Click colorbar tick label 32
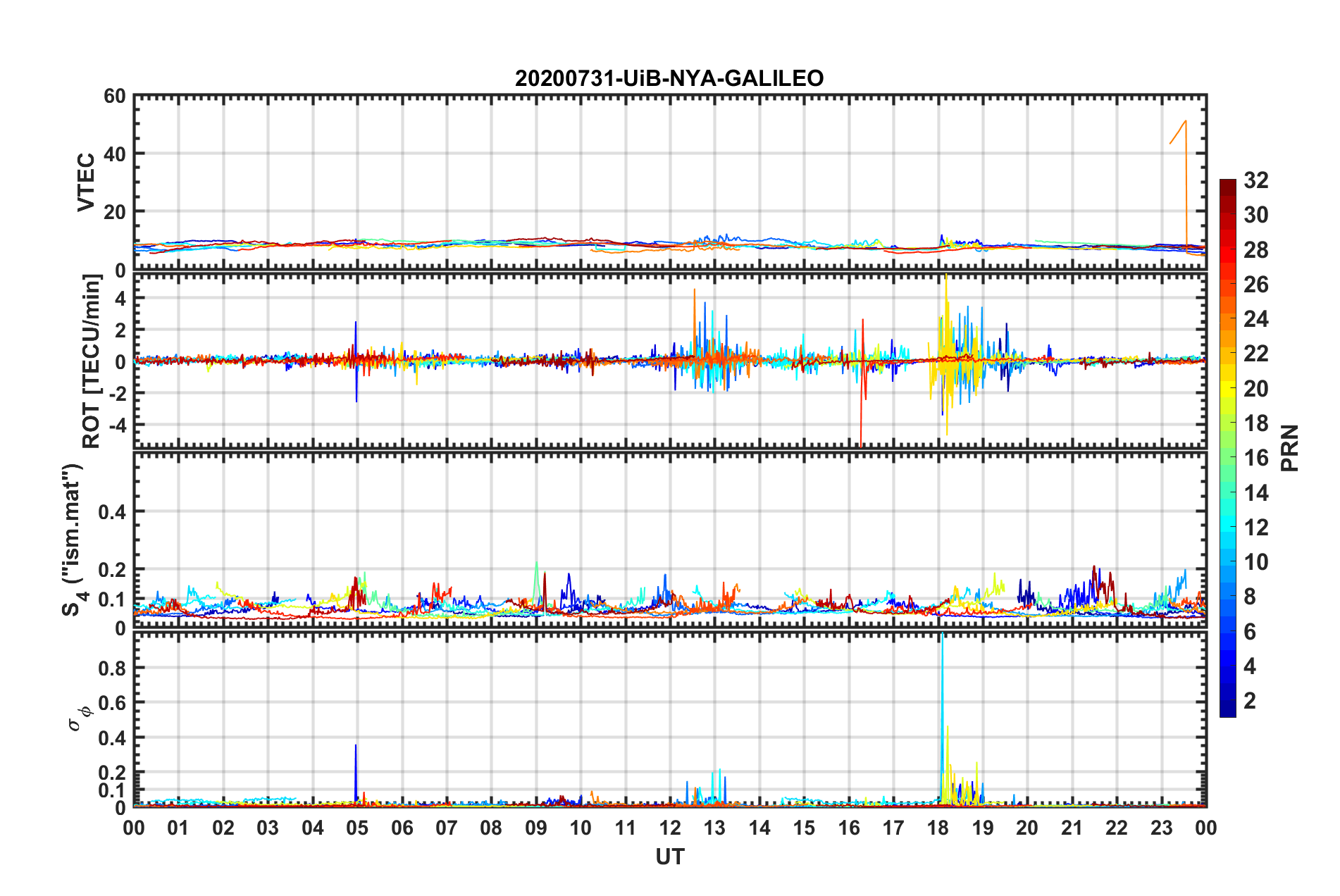Image resolution: width=1340 pixels, height=896 pixels. pyautogui.click(x=1256, y=180)
